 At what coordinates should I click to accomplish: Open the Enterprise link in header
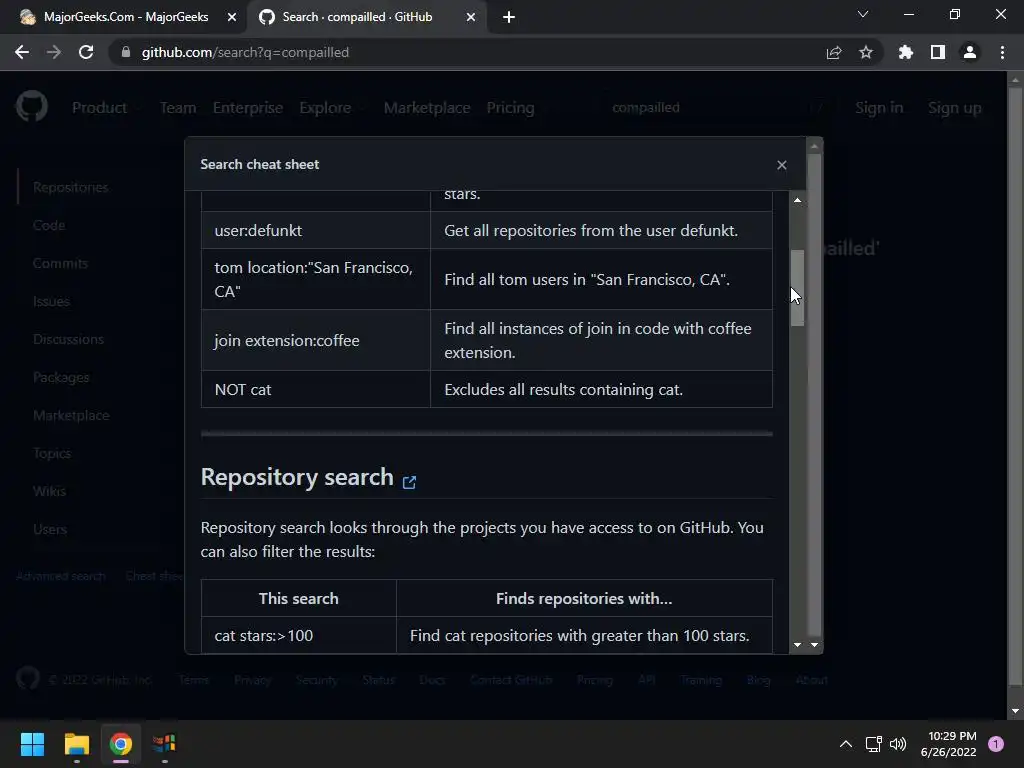(248, 108)
